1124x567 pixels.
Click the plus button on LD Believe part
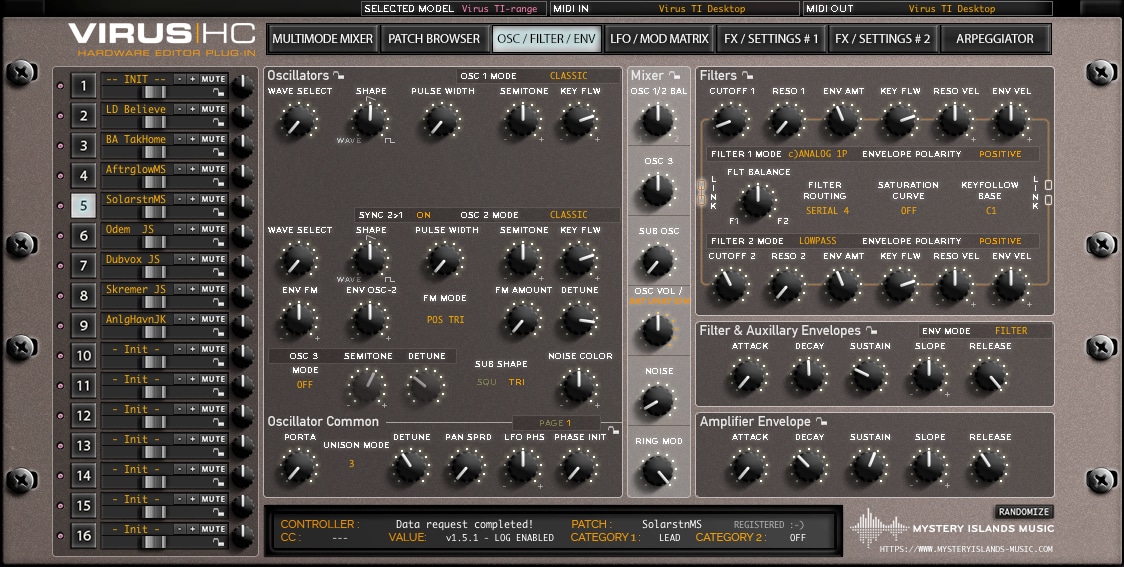pos(192,109)
